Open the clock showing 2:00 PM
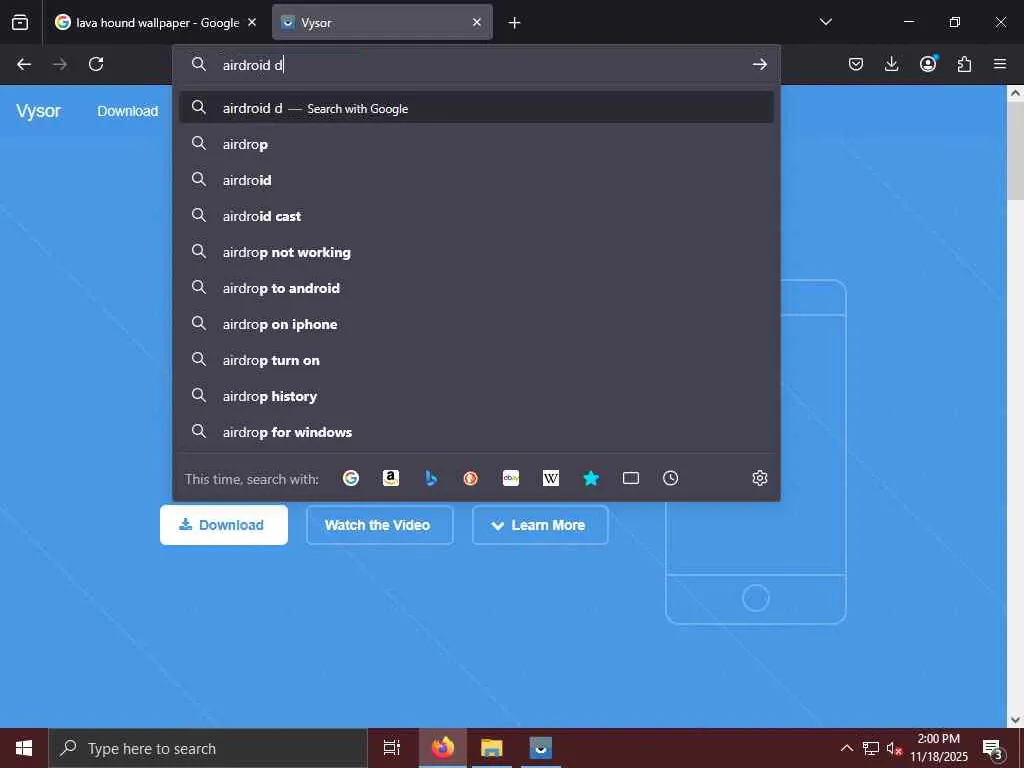Viewport: 1024px width, 768px height. click(x=939, y=748)
